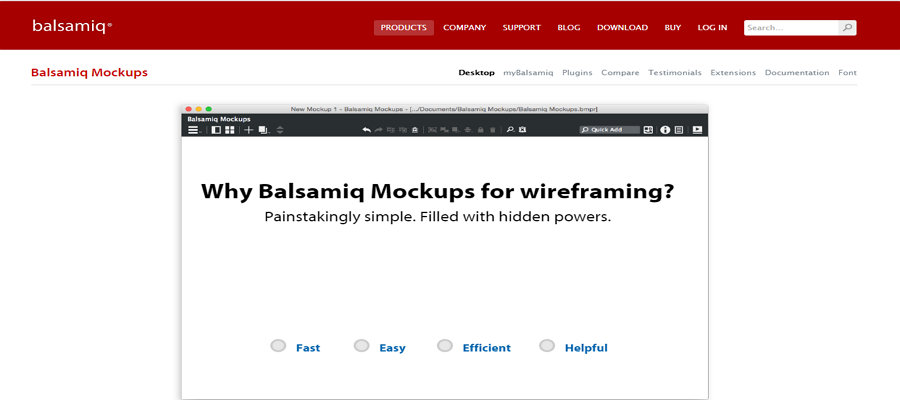Select the Helpful radio button
Viewport: 900px width, 400px height.
(x=548, y=345)
